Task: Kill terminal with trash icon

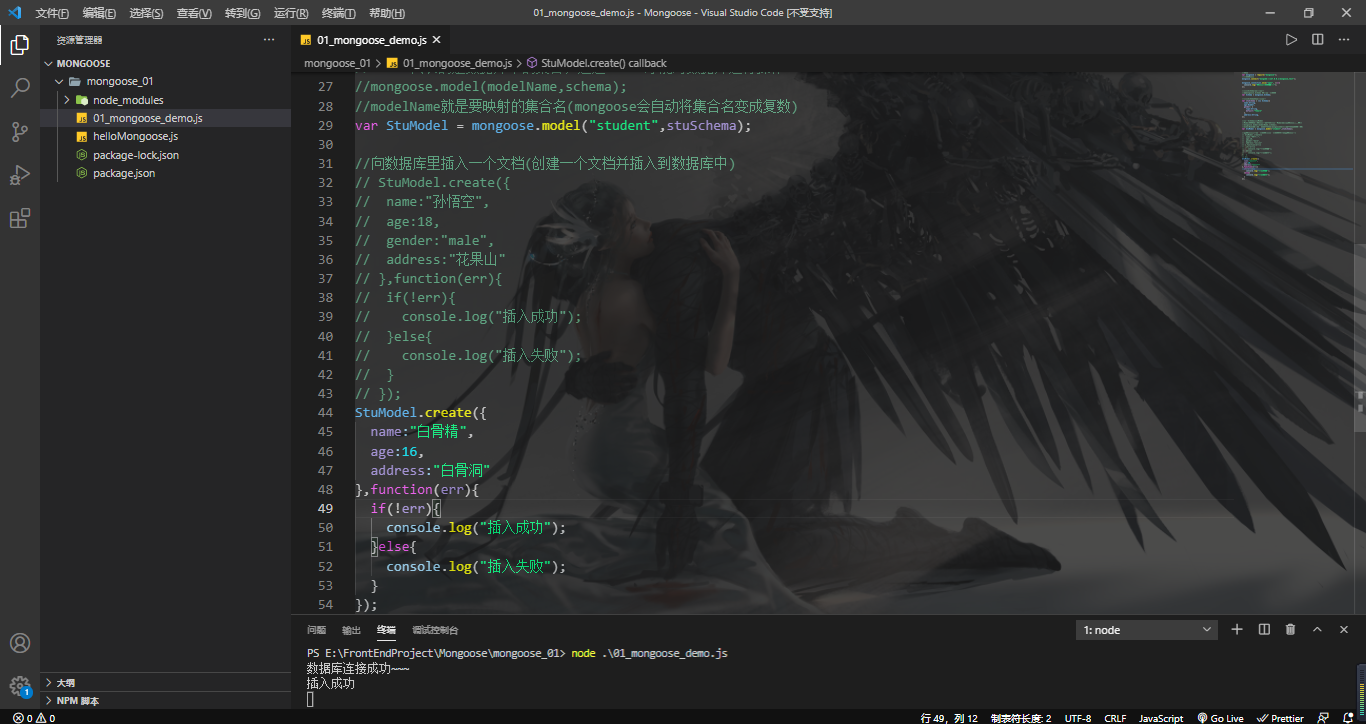Action: 1290,629
